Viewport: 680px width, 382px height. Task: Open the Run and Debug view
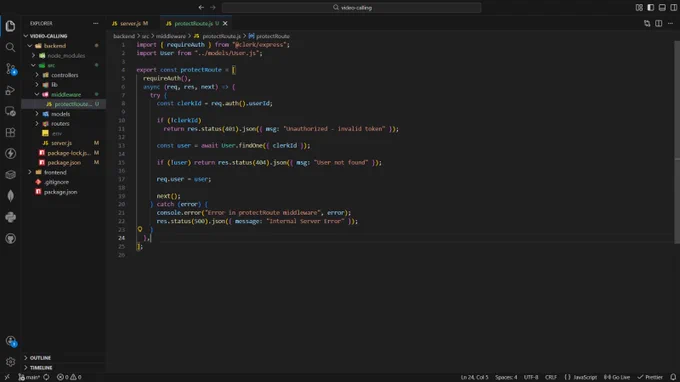(10, 90)
